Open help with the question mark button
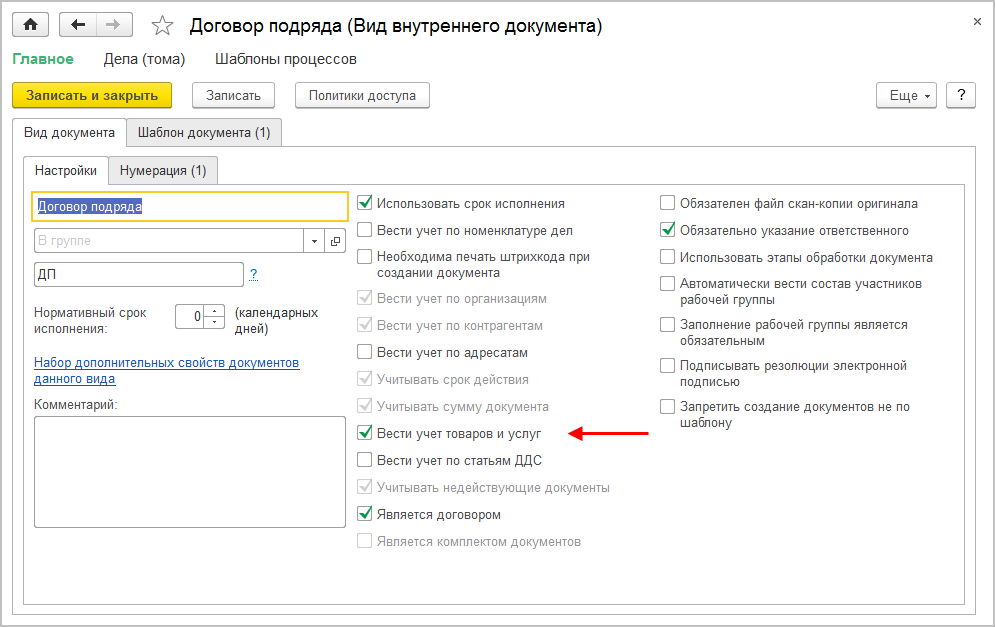Image resolution: width=995 pixels, height=627 pixels. (961, 95)
